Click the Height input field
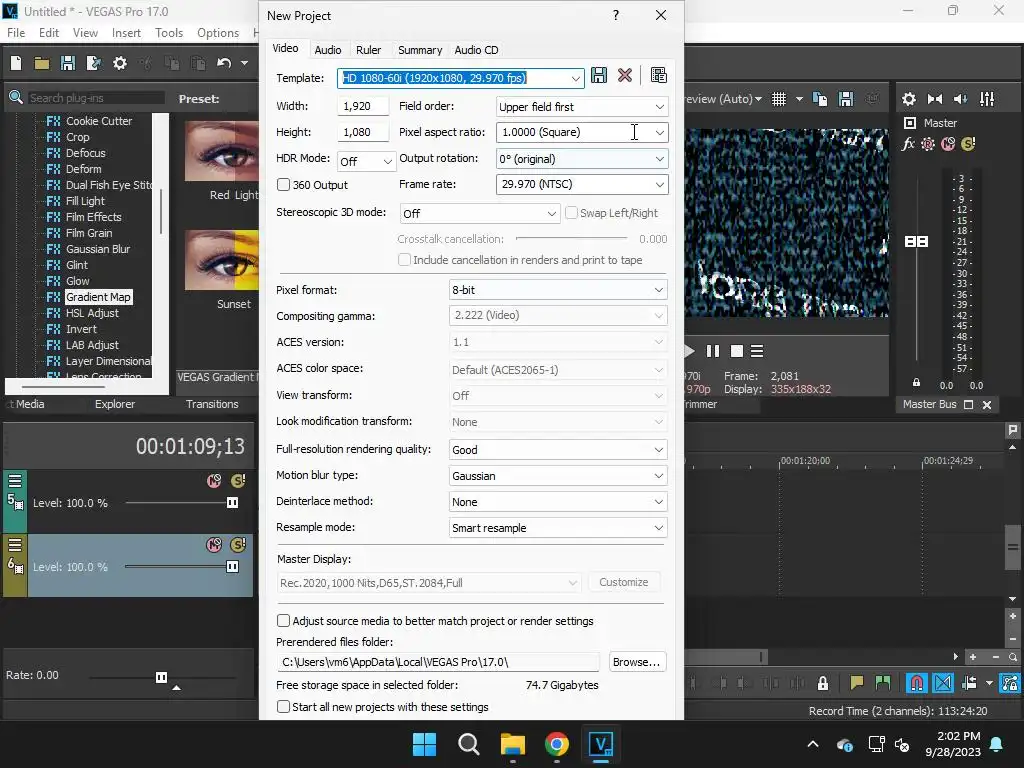 [x=362, y=133]
